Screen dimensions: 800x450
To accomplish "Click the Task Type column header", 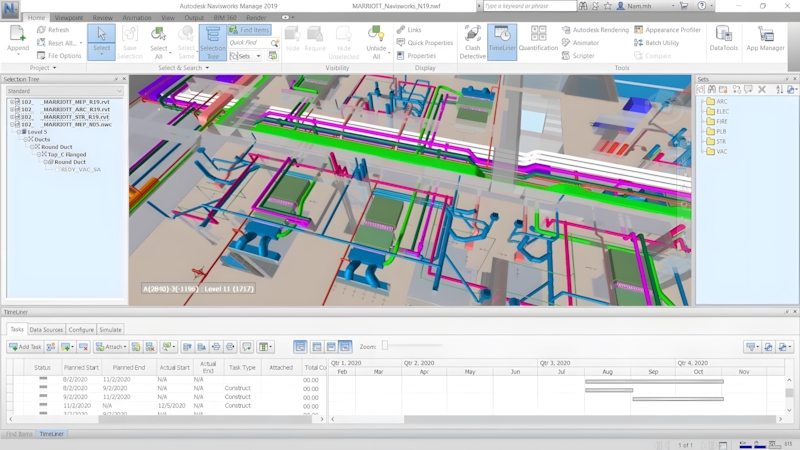I will 242,367.
